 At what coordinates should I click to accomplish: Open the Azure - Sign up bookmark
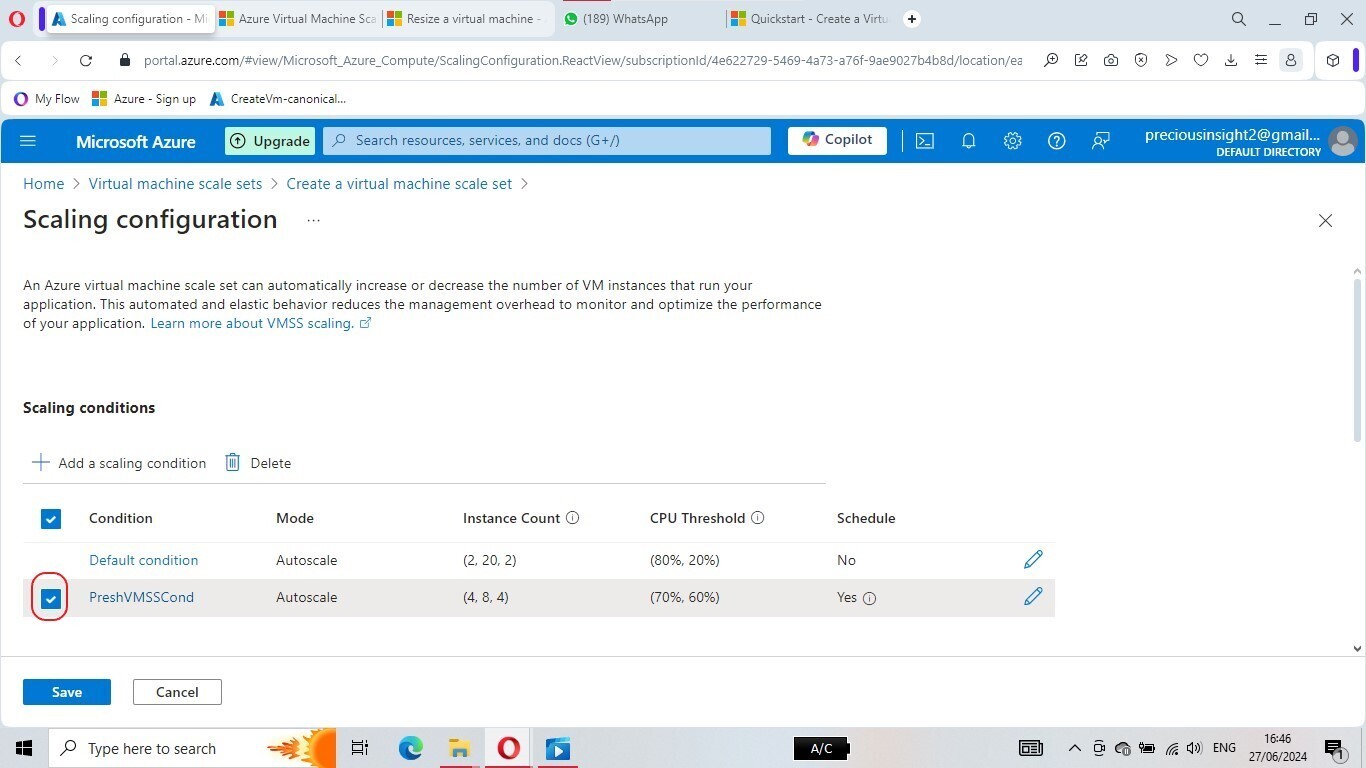[x=144, y=99]
